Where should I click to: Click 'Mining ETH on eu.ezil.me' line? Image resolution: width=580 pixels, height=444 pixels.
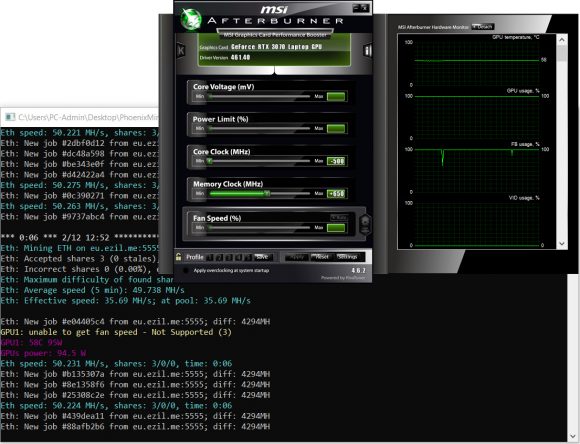click(x=80, y=248)
